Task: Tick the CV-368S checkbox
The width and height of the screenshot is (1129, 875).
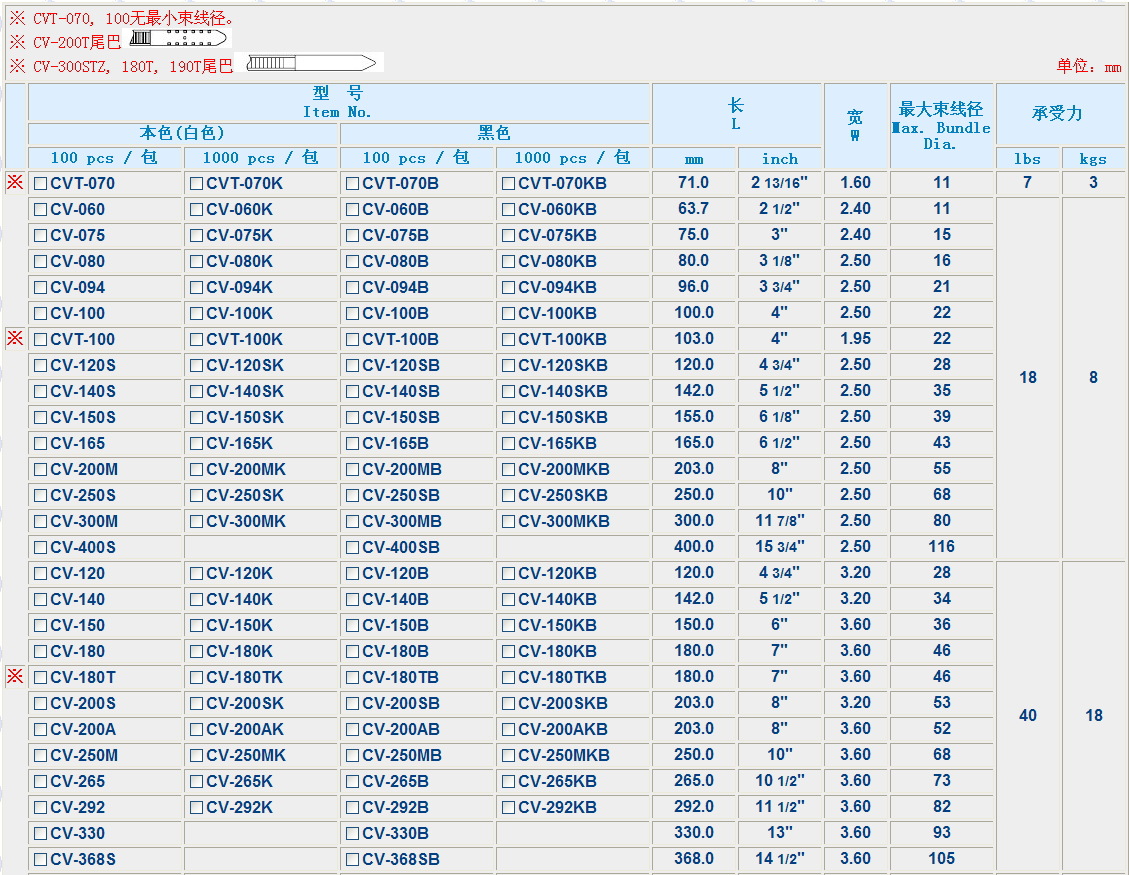Action: point(40,859)
